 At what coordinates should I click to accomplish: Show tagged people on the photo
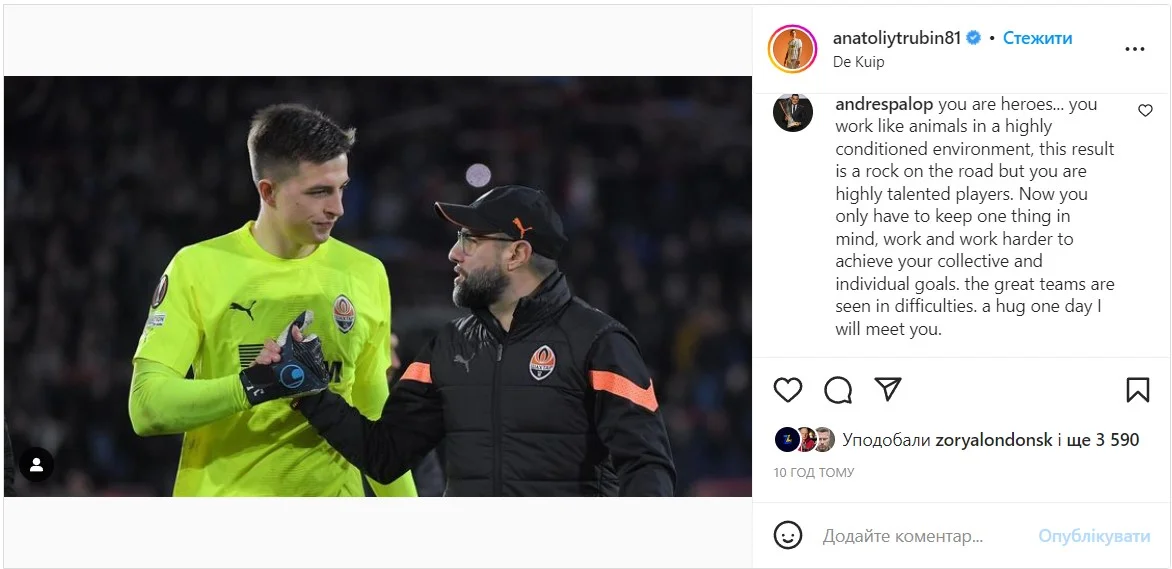37,464
